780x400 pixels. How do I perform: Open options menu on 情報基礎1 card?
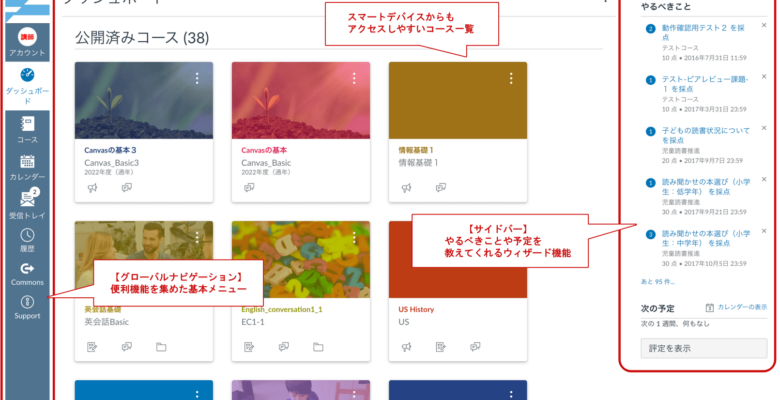(x=511, y=78)
